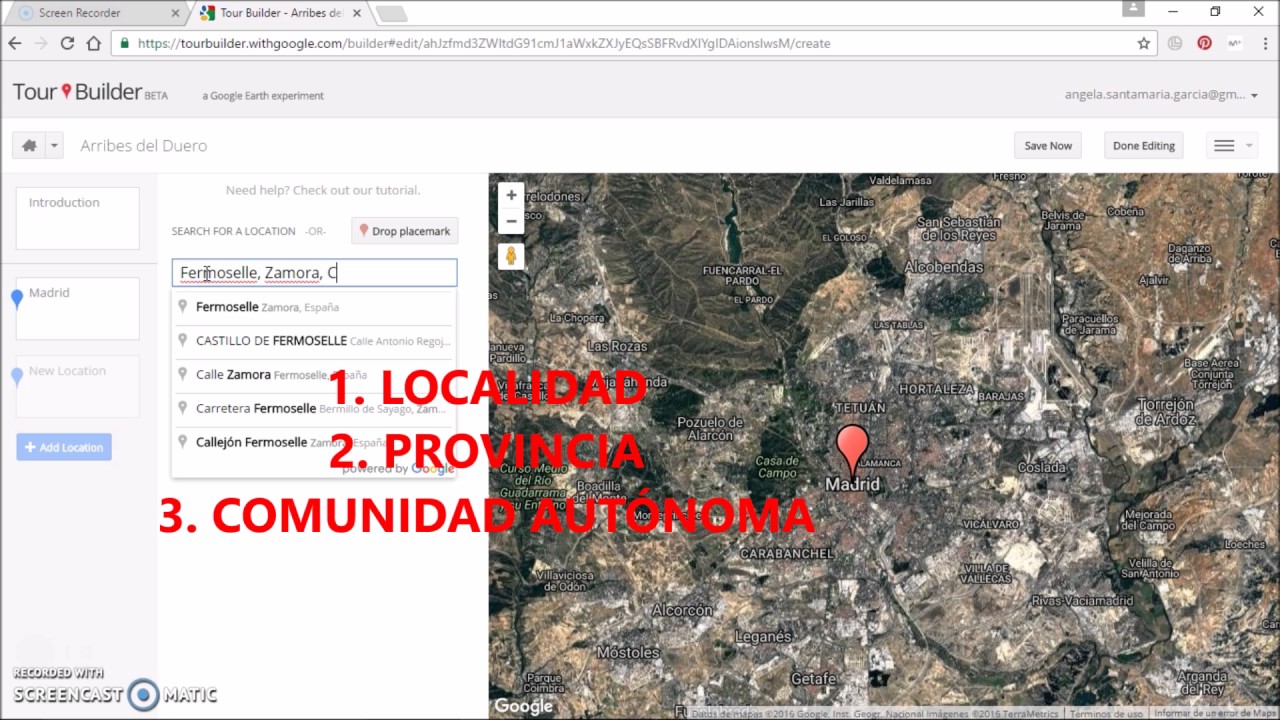This screenshot has width=1280, height=720.
Task: Click the Tour Builder home button
Action: pos(29,145)
